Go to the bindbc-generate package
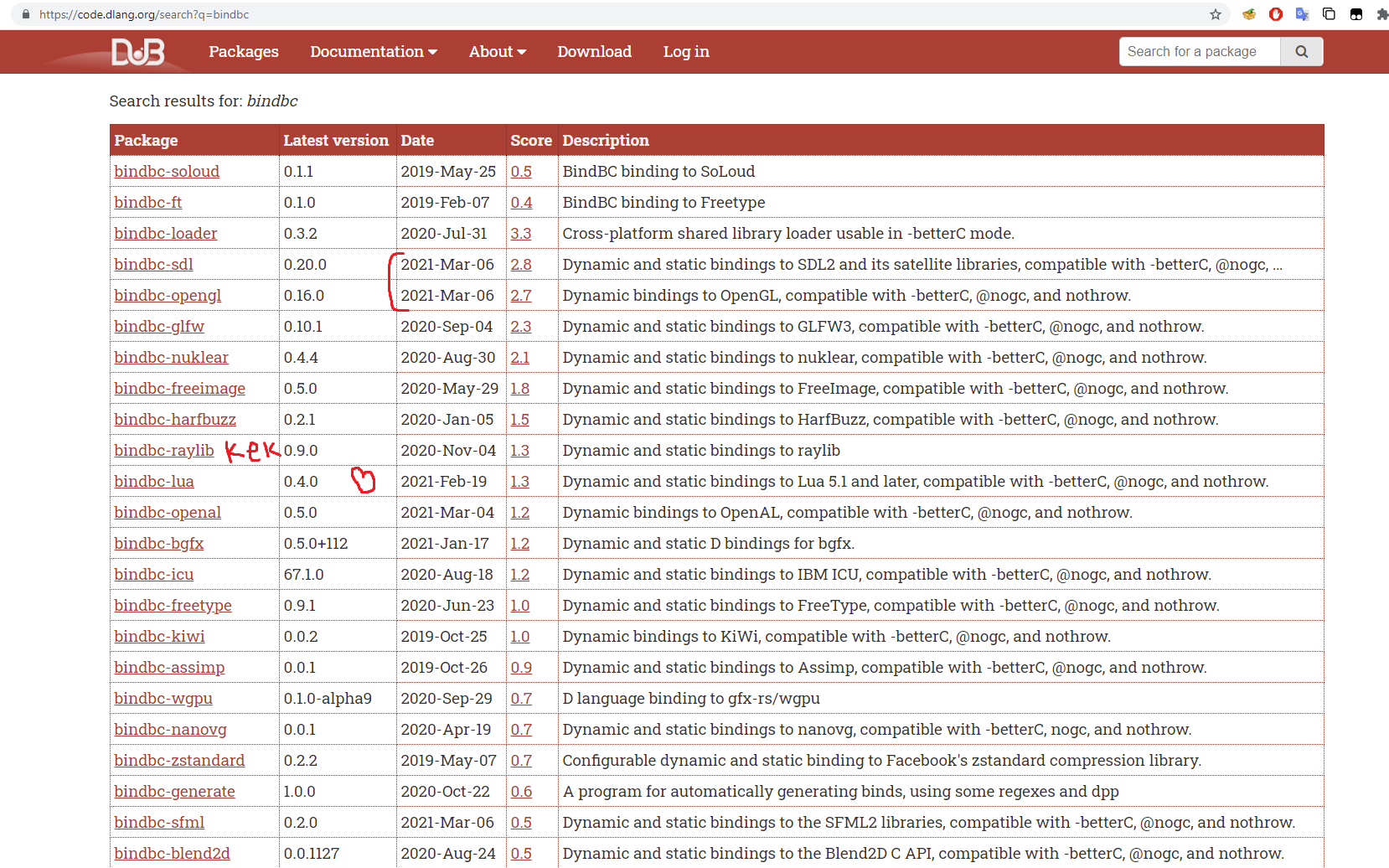 [x=175, y=792]
